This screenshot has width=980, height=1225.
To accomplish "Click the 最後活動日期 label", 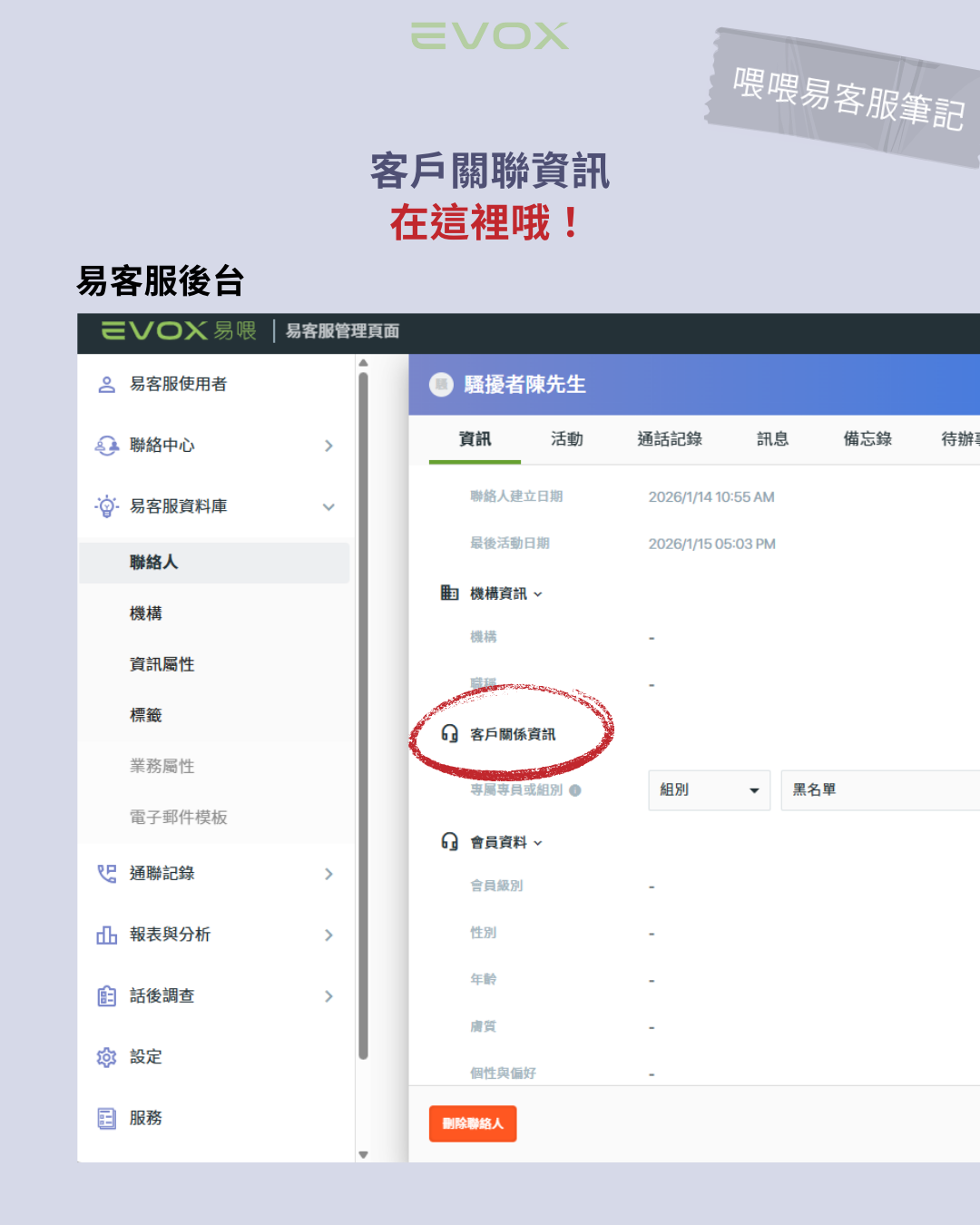I will click(x=510, y=544).
